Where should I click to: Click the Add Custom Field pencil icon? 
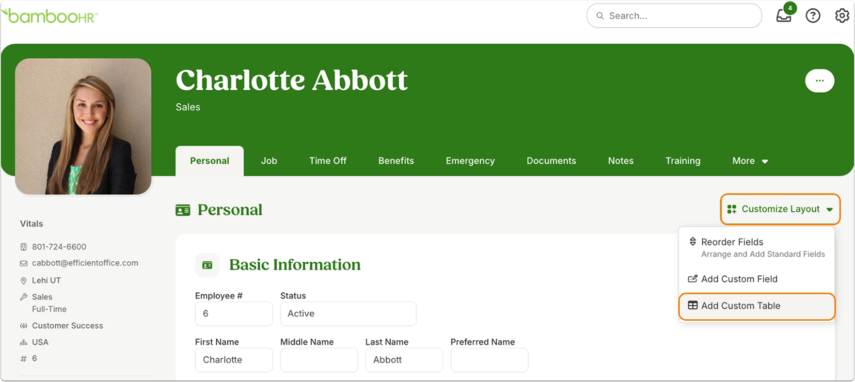(693, 278)
